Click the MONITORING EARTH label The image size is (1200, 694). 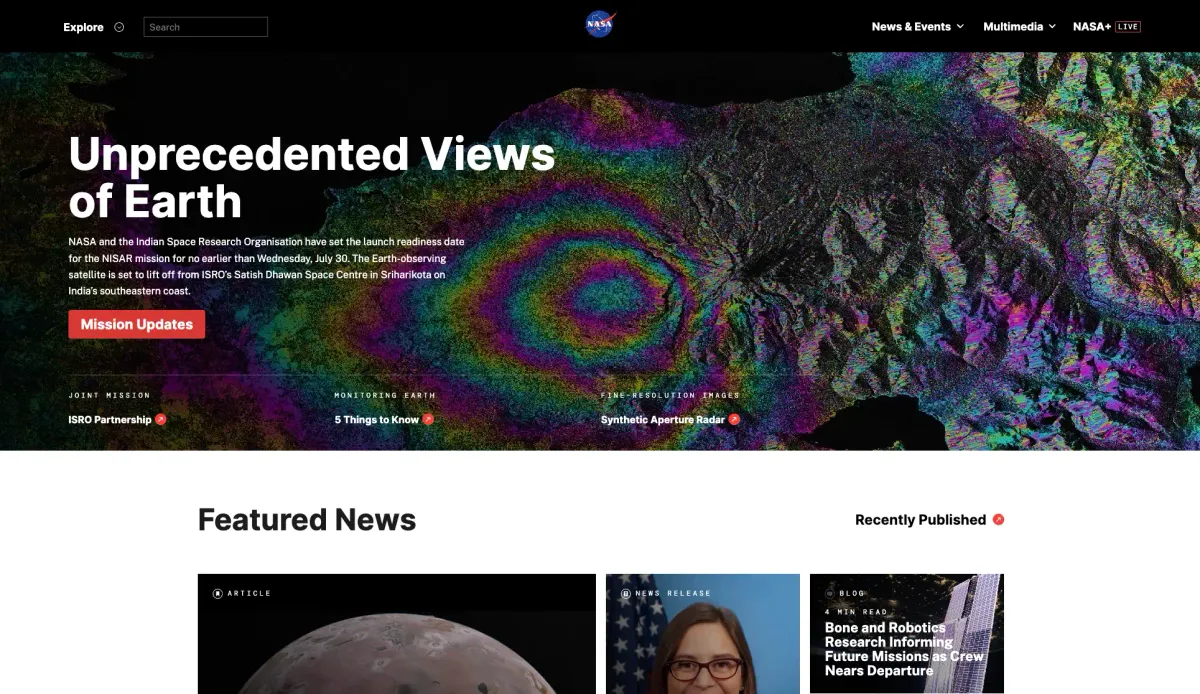point(385,396)
